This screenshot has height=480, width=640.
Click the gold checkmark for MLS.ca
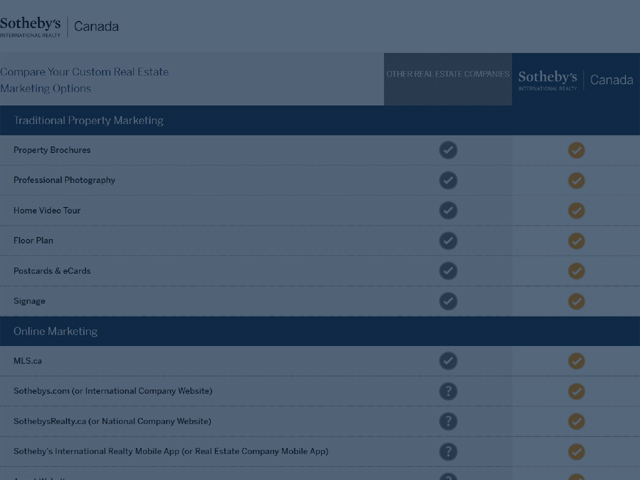pyautogui.click(x=576, y=361)
